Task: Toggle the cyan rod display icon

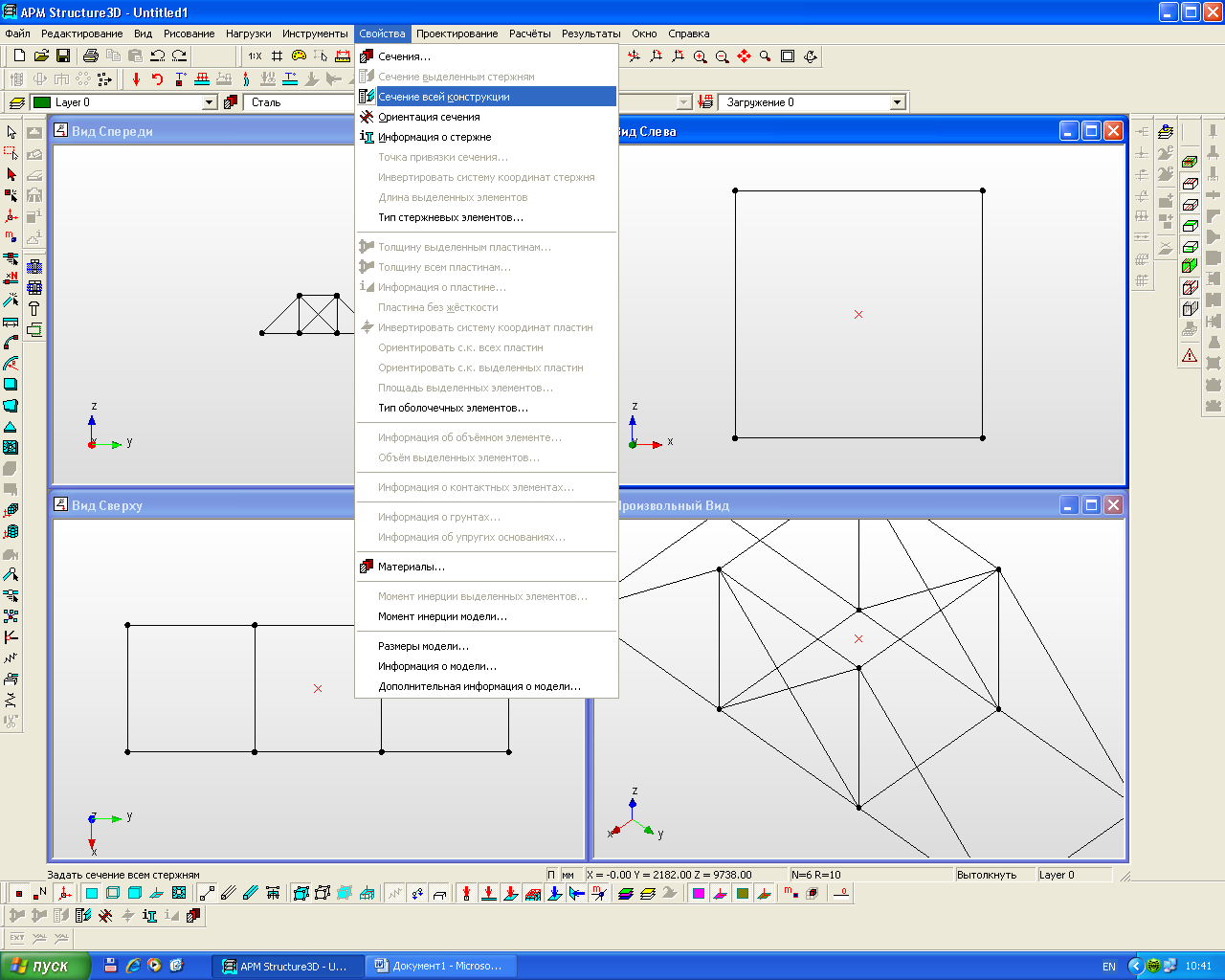Action: tap(251, 893)
